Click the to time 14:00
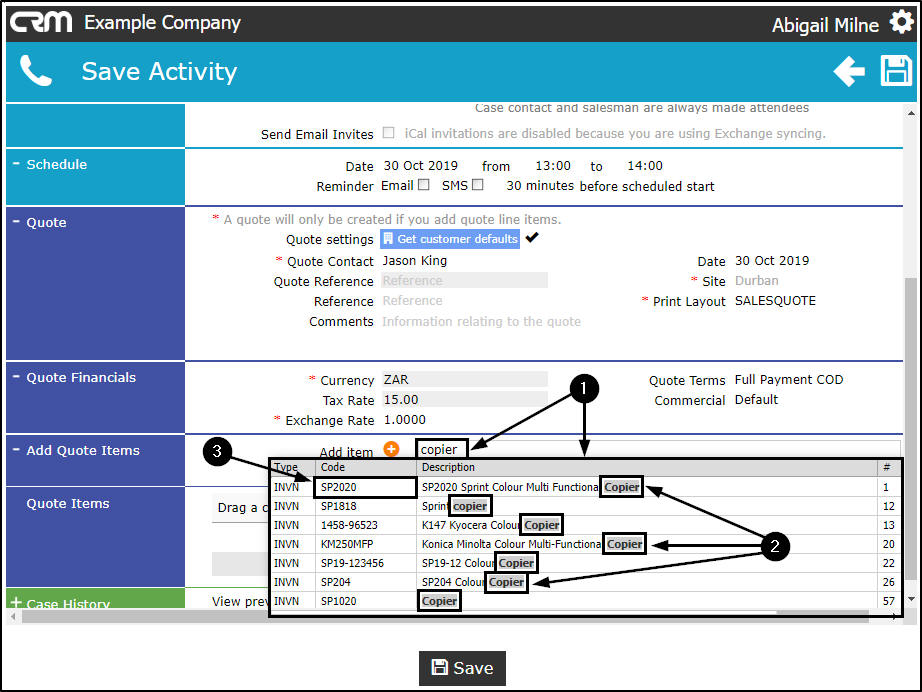 [x=644, y=165]
